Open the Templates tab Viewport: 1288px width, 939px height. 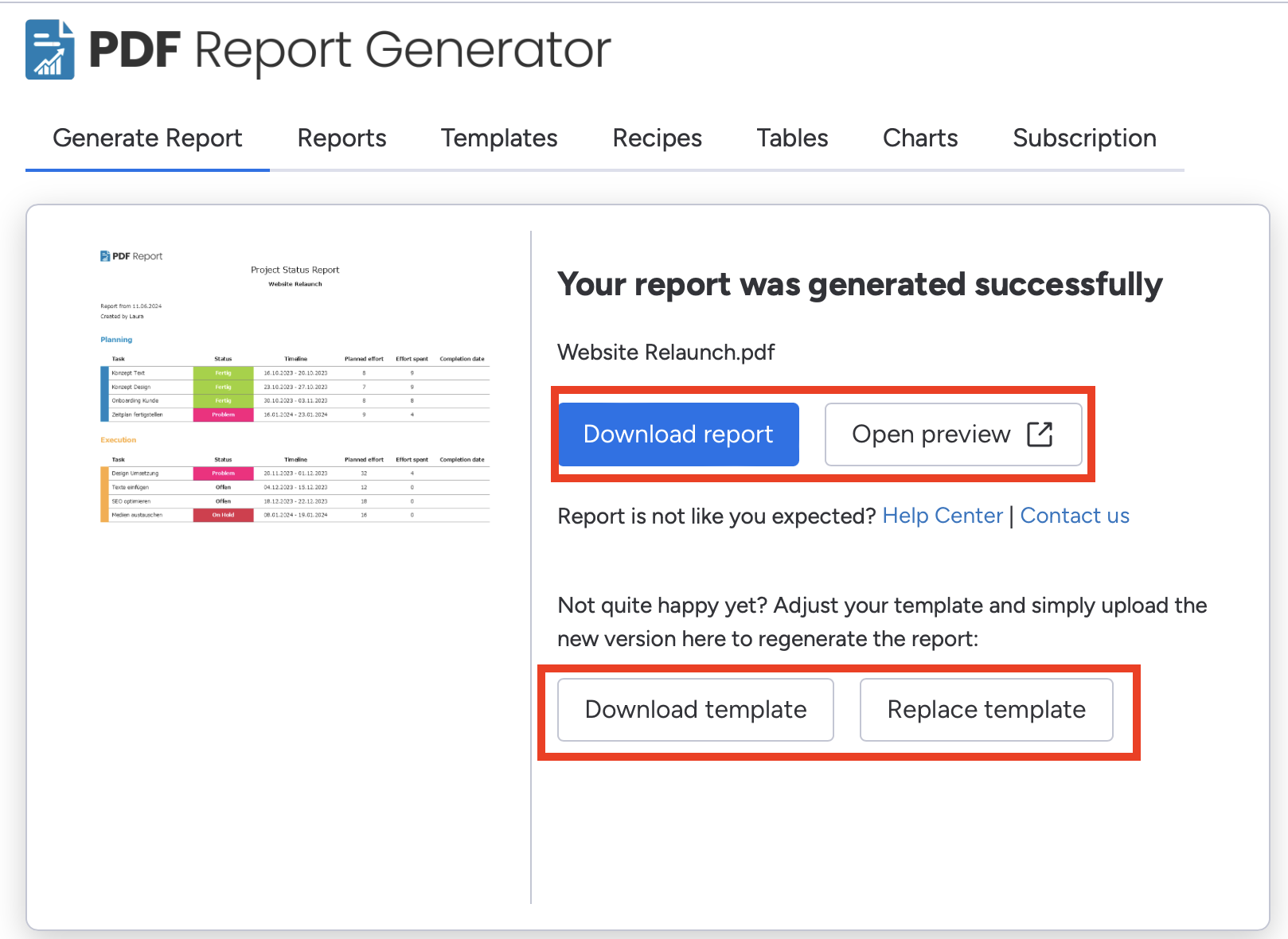(x=499, y=138)
